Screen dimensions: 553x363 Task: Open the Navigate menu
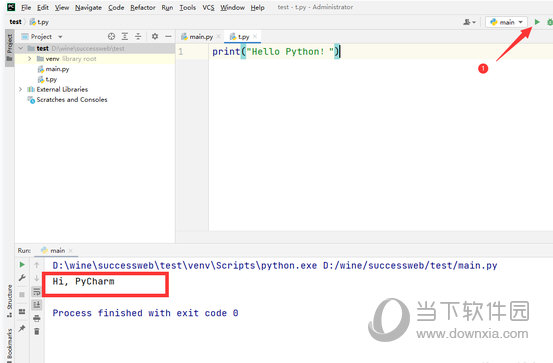point(88,7)
